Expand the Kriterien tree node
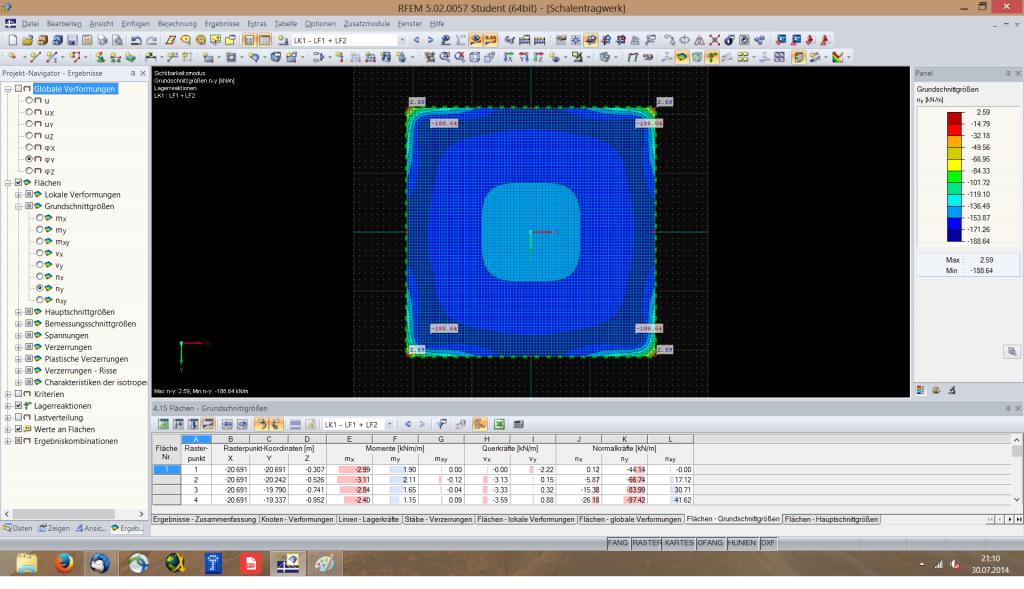 pos(8,394)
